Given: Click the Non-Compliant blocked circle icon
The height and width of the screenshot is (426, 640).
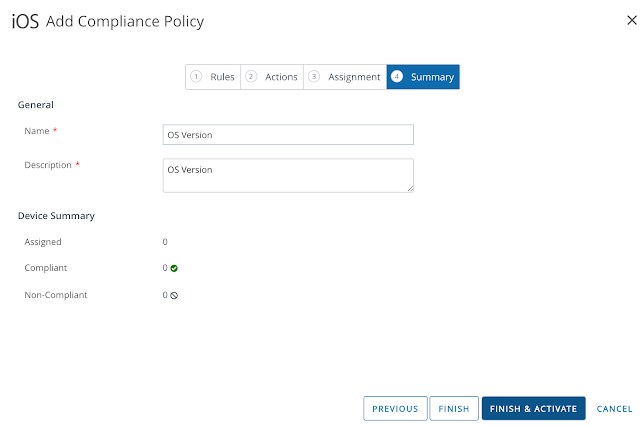Looking at the screenshot, I should coord(174,296).
